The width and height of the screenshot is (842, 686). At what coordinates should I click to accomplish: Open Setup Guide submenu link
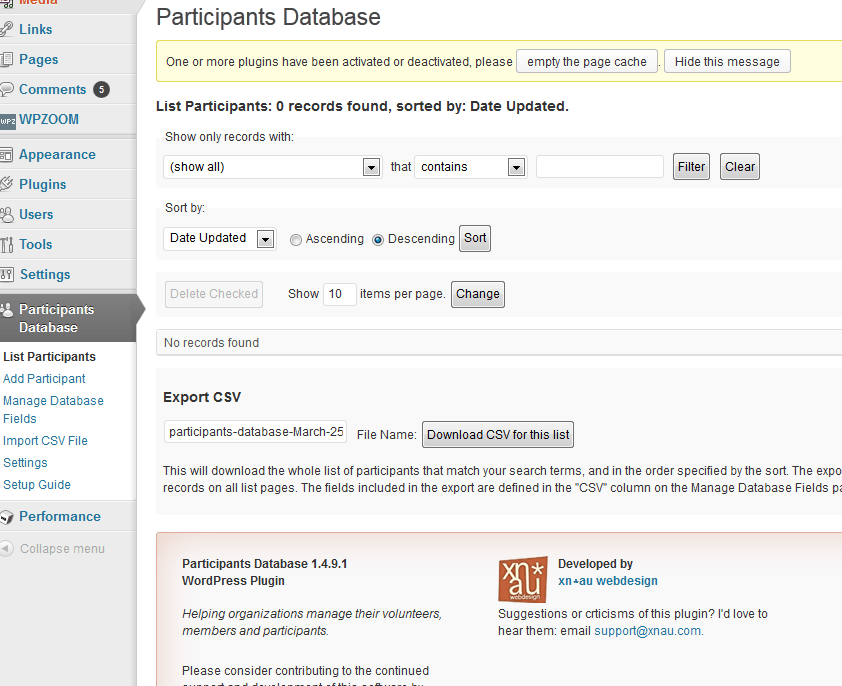click(37, 485)
